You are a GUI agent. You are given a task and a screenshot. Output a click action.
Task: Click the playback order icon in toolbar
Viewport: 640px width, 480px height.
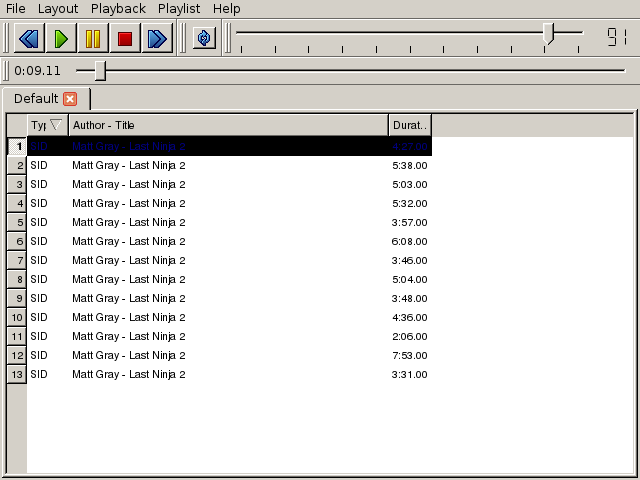tap(204, 39)
